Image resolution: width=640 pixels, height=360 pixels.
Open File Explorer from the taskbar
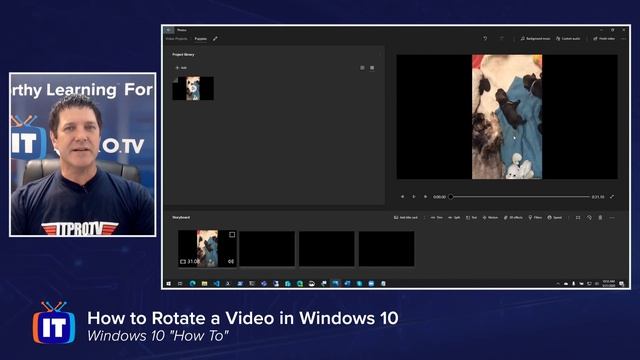(x=204, y=284)
